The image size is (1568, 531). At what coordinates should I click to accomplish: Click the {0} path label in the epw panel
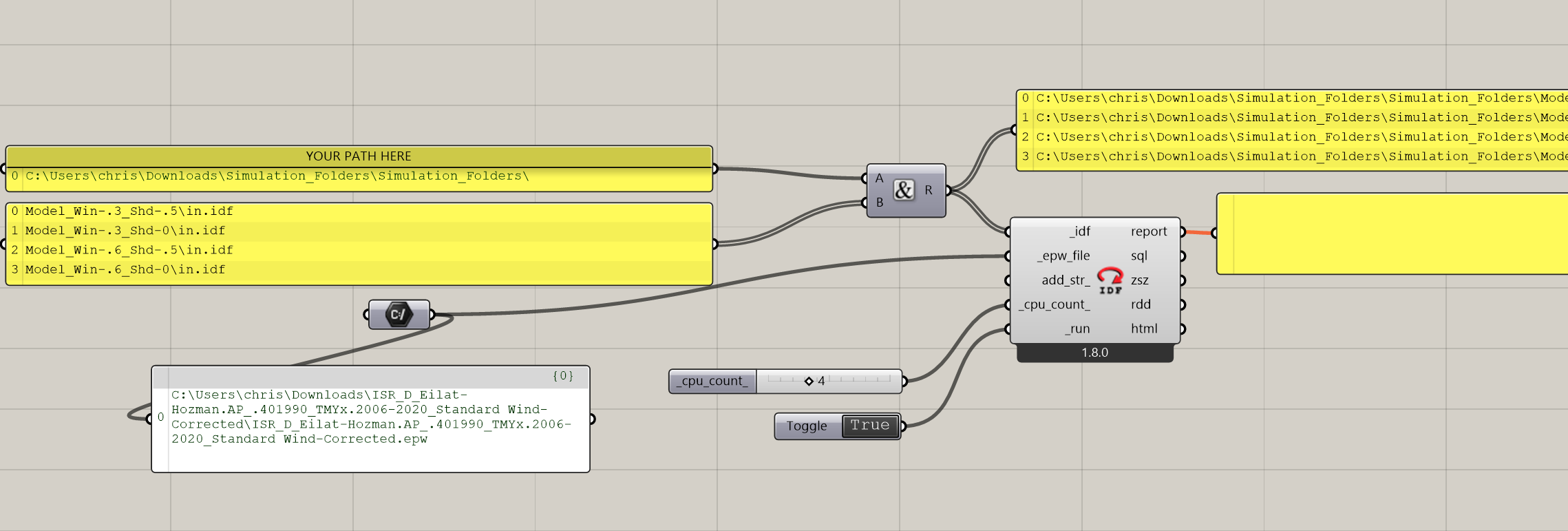tap(562, 376)
